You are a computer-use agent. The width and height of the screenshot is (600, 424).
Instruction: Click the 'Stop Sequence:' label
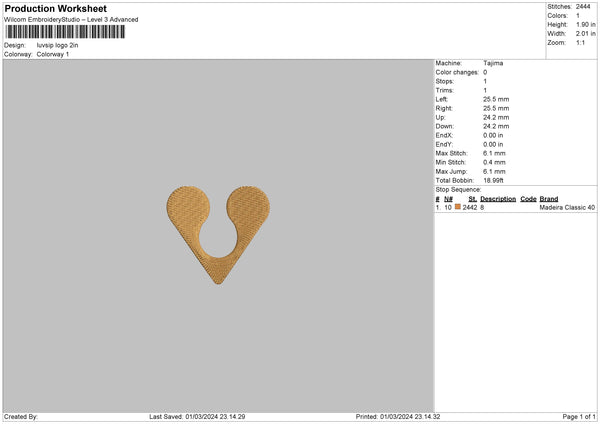pos(458,189)
